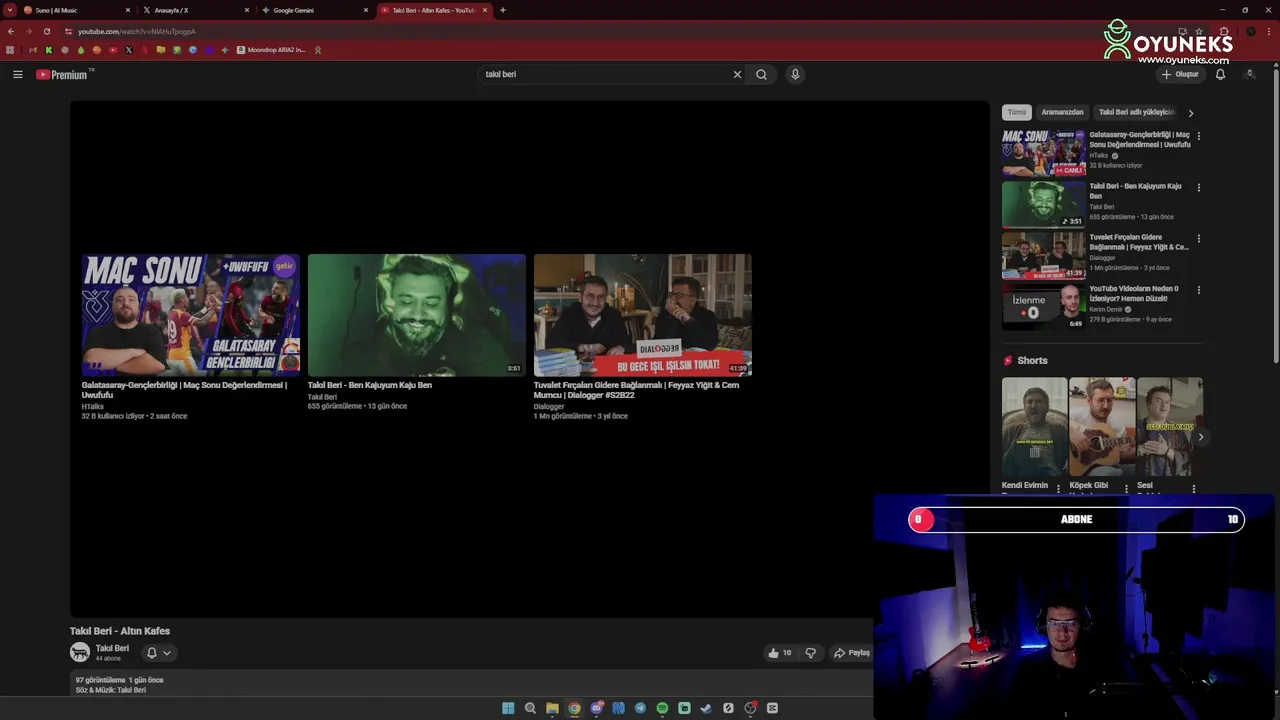This screenshot has height=720, width=1280.
Task: Reload the current page
Action: [x=47, y=31]
